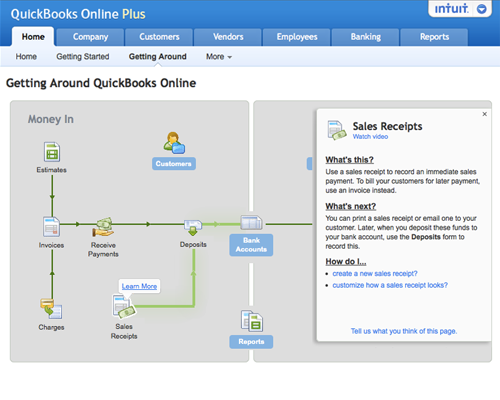This screenshot has width=500, height=400.
Task: Open the Company tab
Action: click(x=90, y=37)
